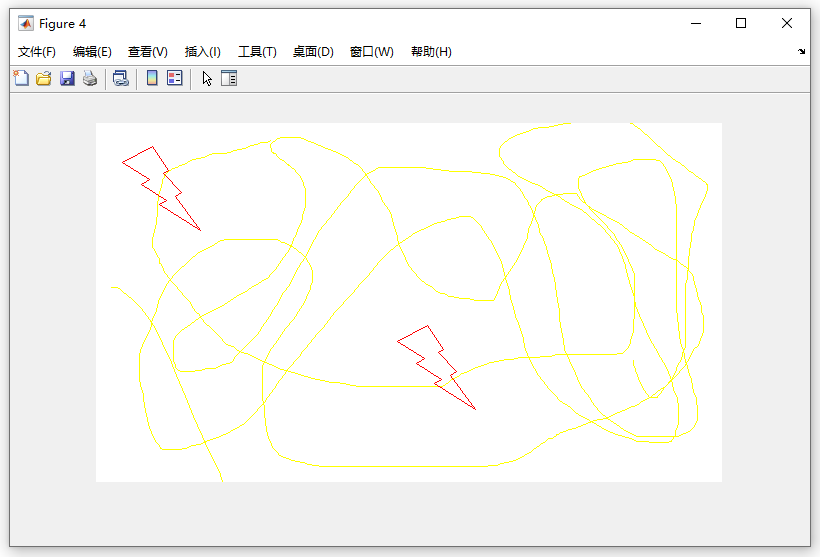Close the Figure 4 window
The height and width of the screenshot is (557, 820).
(787, 24)
